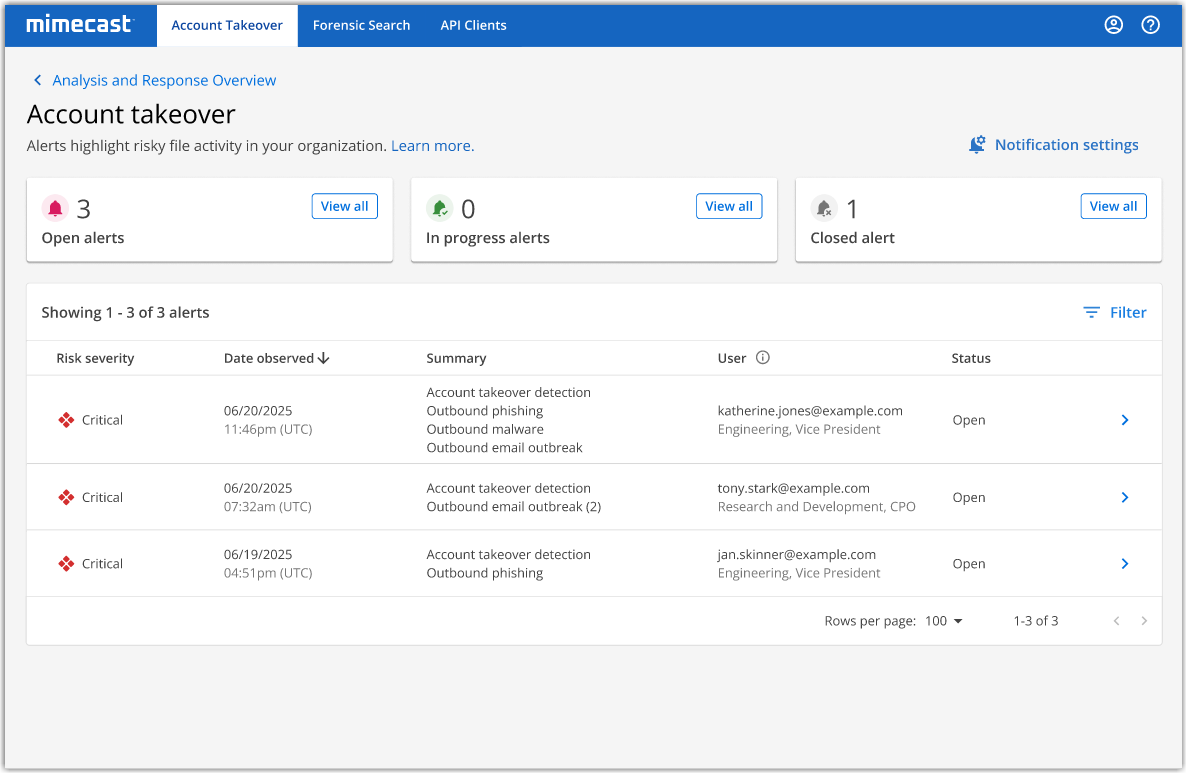The width and height of the screenshot is (1187, 774).
Task: Expand the jan.skinner alert row chevron
Action: [1124, 564]
